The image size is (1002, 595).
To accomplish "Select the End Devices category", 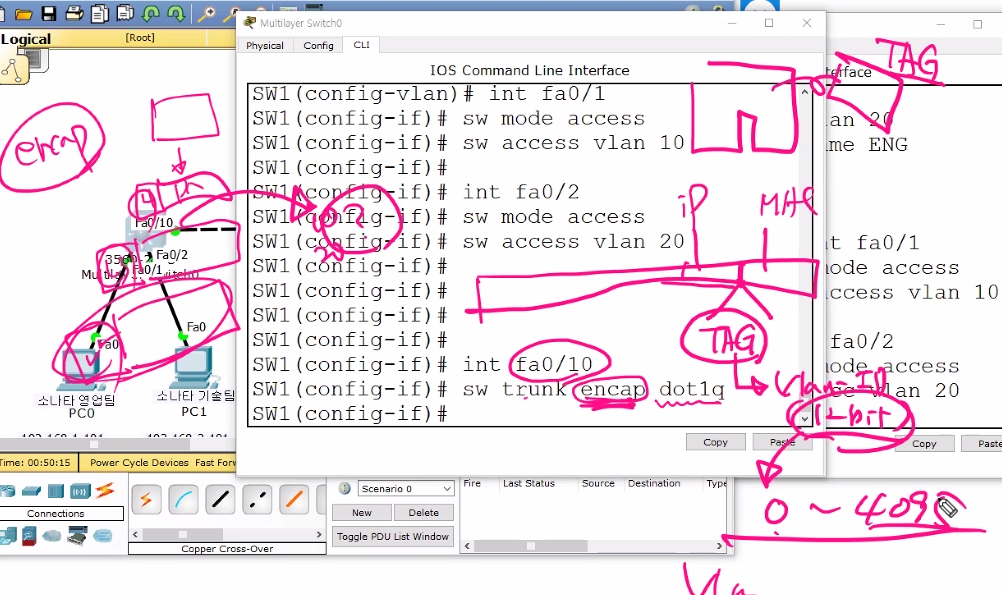I will point(8,536).
